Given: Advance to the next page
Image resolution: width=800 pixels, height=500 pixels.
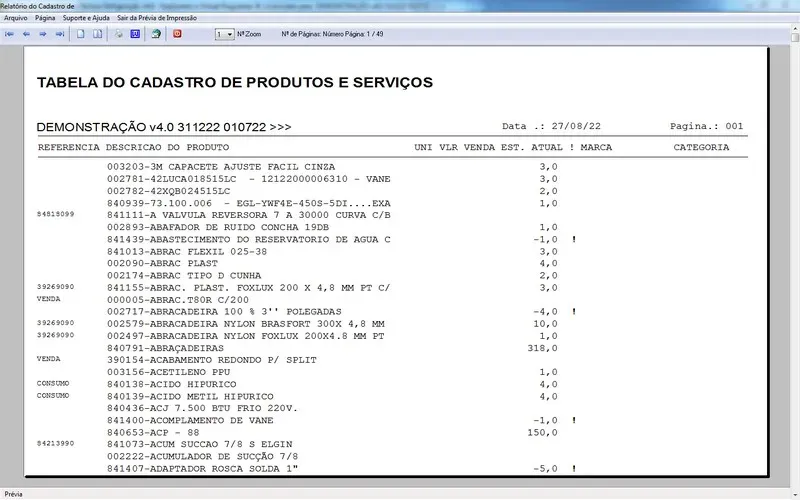Looking at the screenshot, I should [x=43, y=34].
